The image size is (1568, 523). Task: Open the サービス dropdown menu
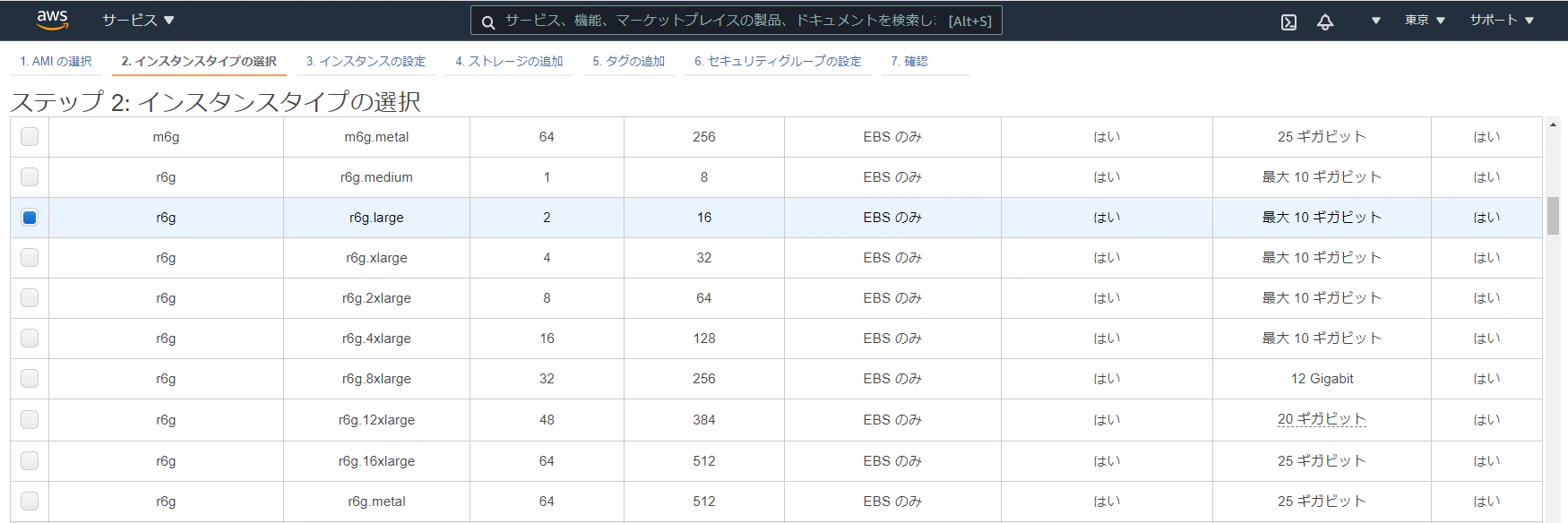pos(138,20)
